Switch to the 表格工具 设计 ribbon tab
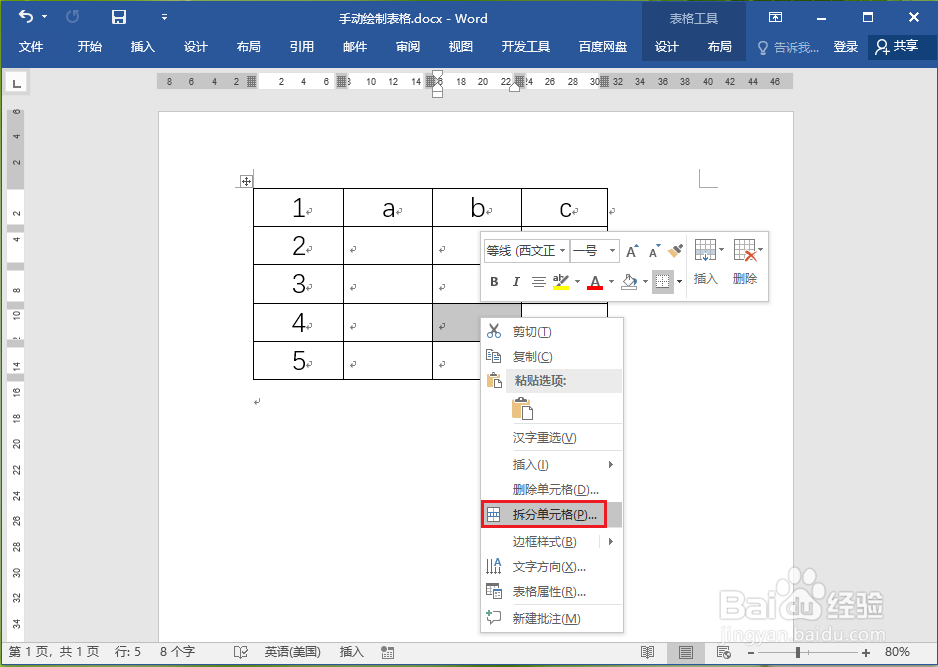 pyautogui.click(x=666, y=45)
